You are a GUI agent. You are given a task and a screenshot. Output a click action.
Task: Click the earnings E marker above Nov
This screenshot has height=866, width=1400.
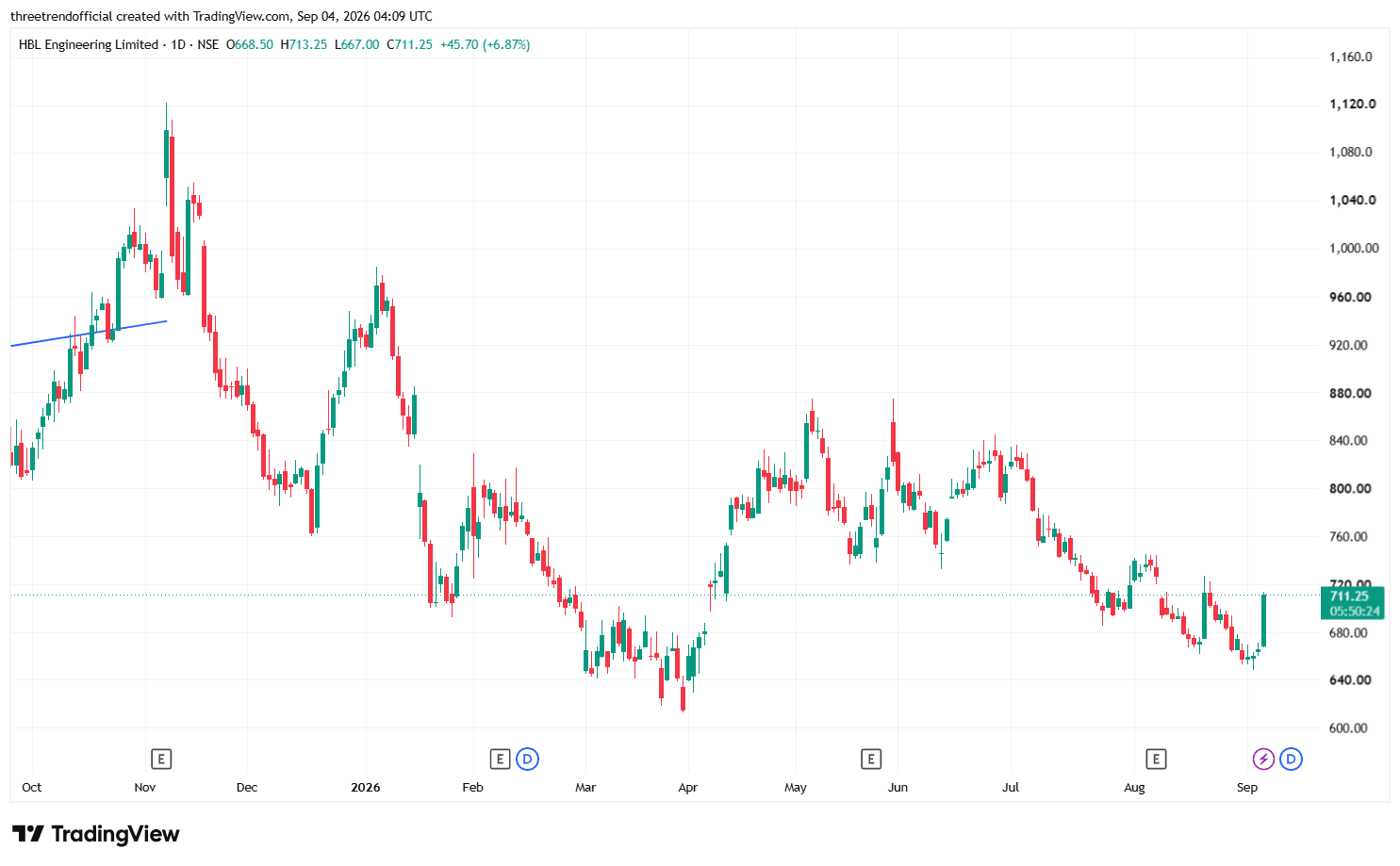click(161, 759)
